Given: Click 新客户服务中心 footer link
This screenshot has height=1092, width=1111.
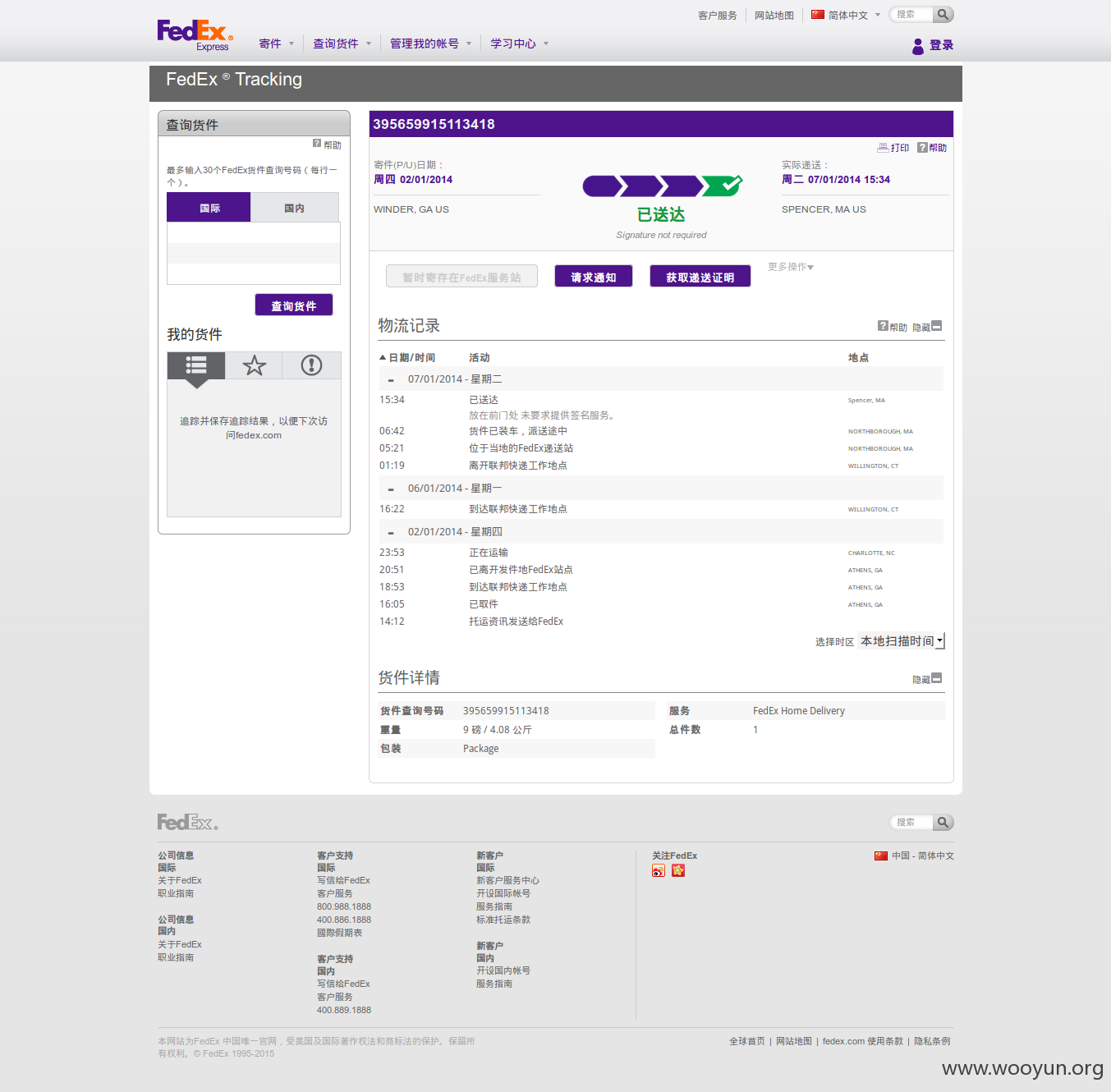Looking at the screenshot, I should 507,880.
